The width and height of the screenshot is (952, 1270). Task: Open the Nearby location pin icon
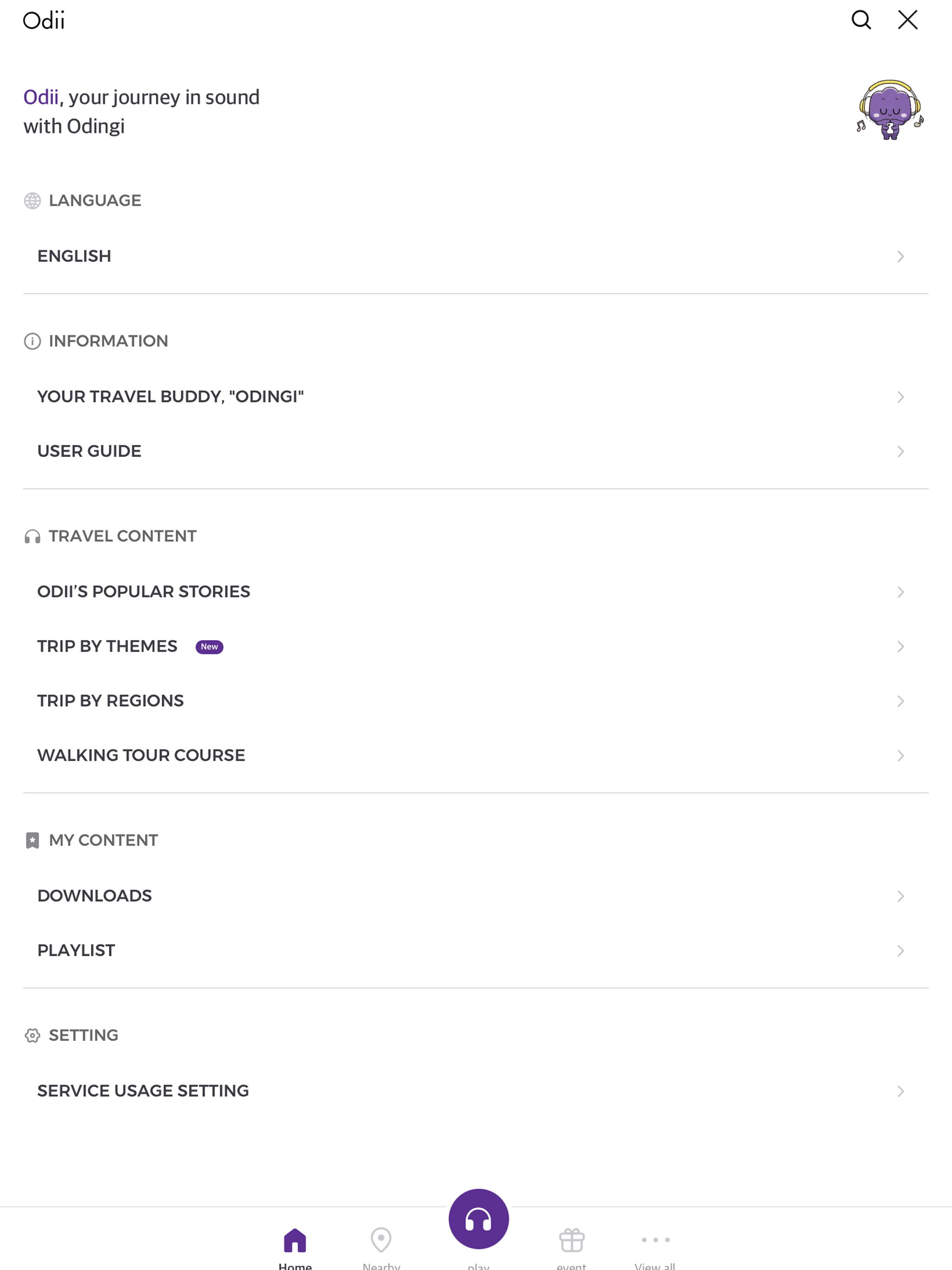[x=381, y=1240]
